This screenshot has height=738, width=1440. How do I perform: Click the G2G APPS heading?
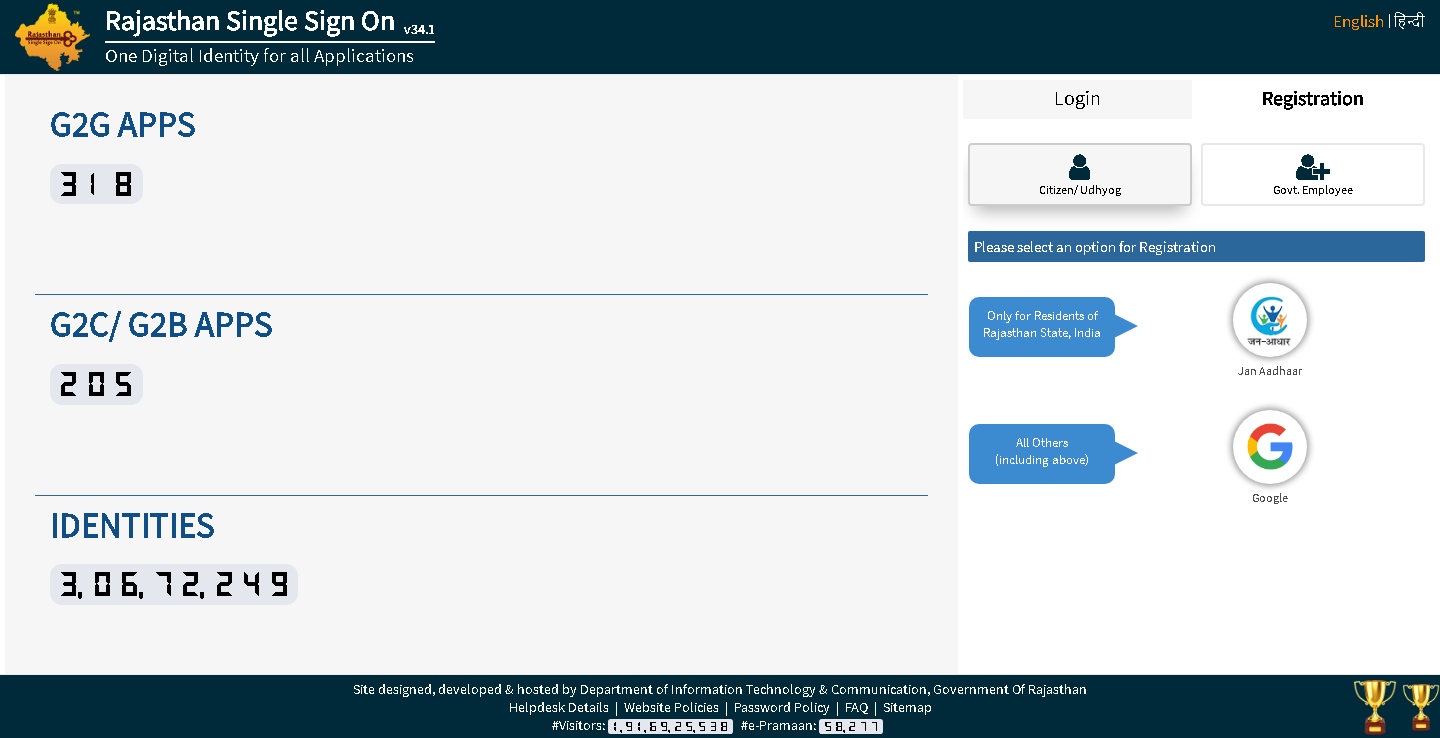pyautogui.click(x=123, y=125)
